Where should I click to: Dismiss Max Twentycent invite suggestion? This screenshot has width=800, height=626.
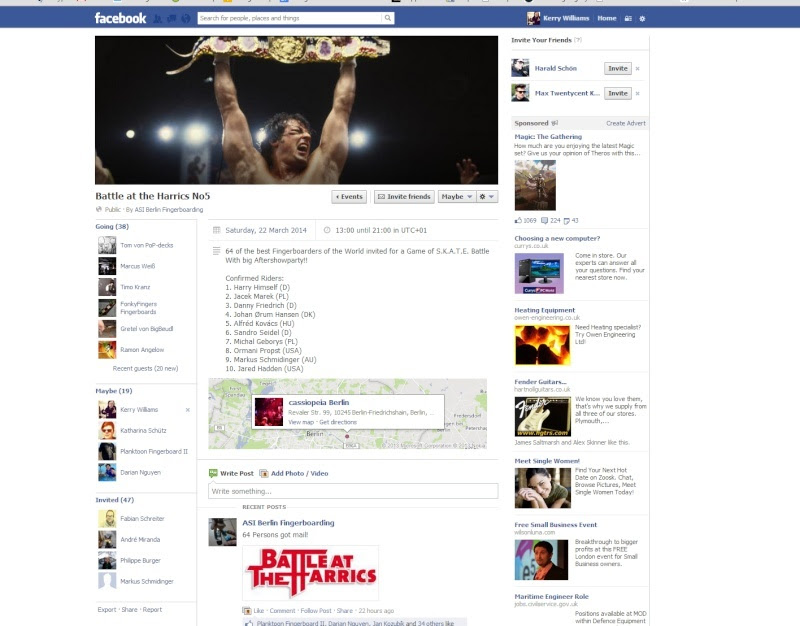point(637,93)
